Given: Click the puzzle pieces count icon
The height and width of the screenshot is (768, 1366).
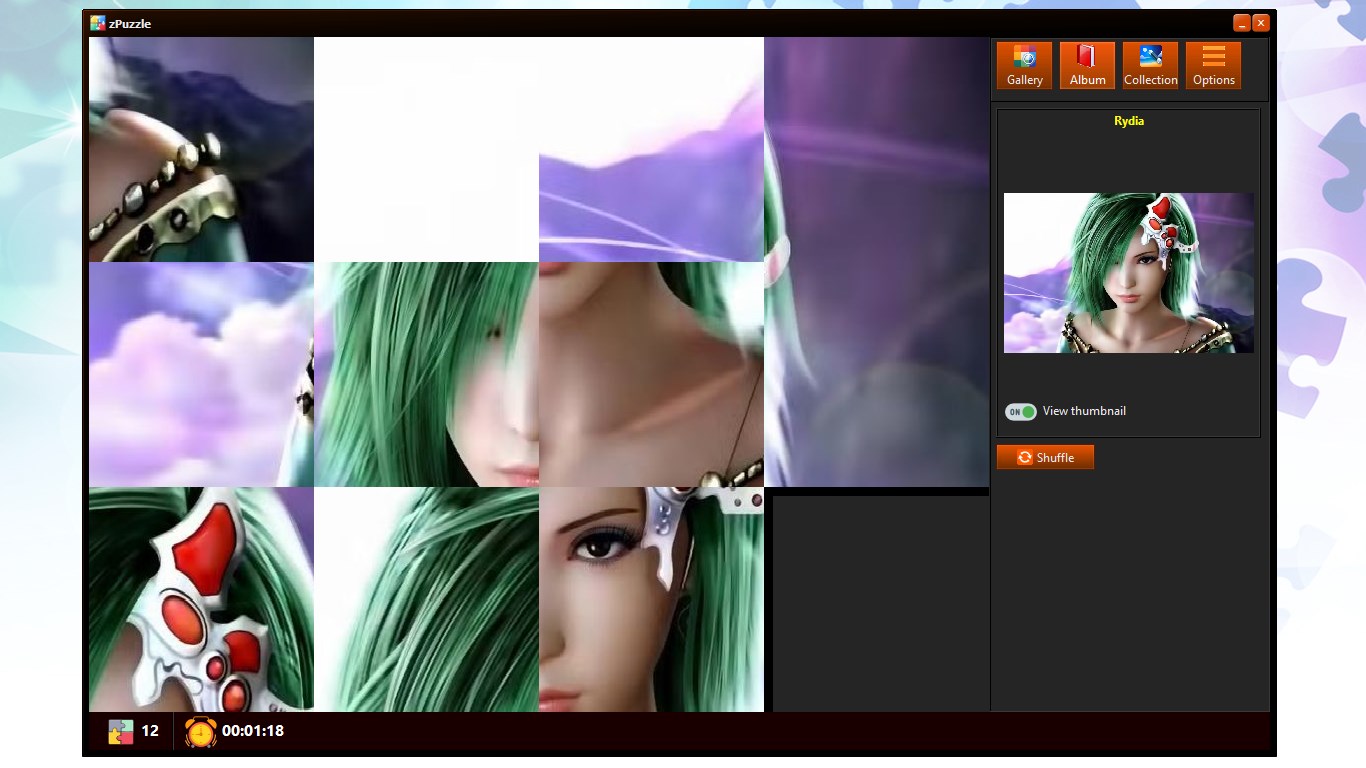Looking at the screenshot, I should 121,732.
